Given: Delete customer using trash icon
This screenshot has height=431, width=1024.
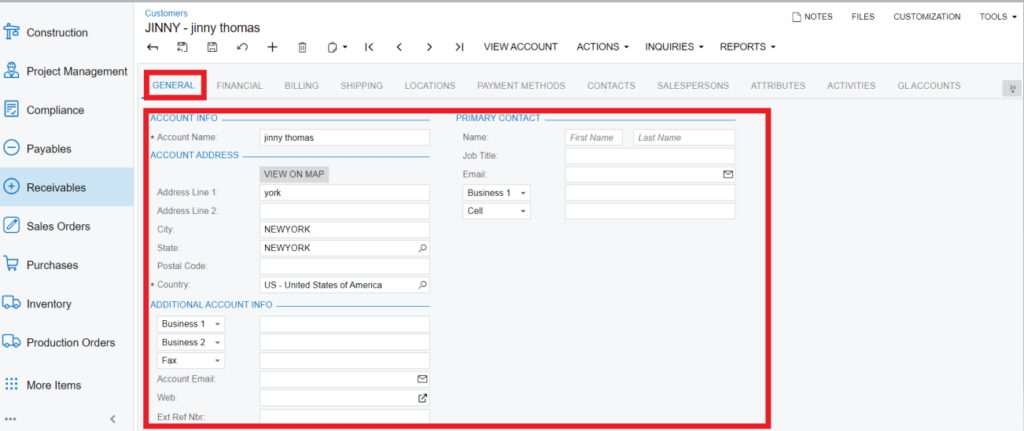Looking at the screenshot, I should [x=302, y=47].
